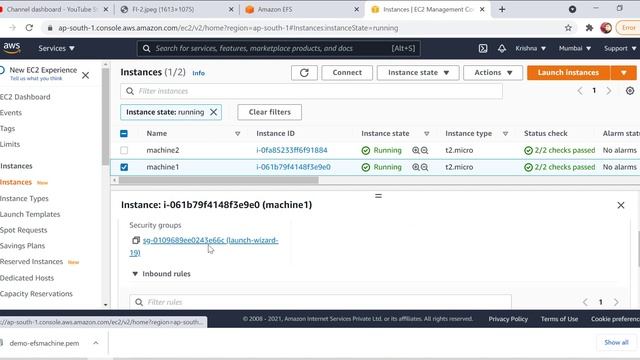Toggle the select-all instances checkbox
Image resolution: width=640 pixels, height=360 pixels.
(124, 133)
